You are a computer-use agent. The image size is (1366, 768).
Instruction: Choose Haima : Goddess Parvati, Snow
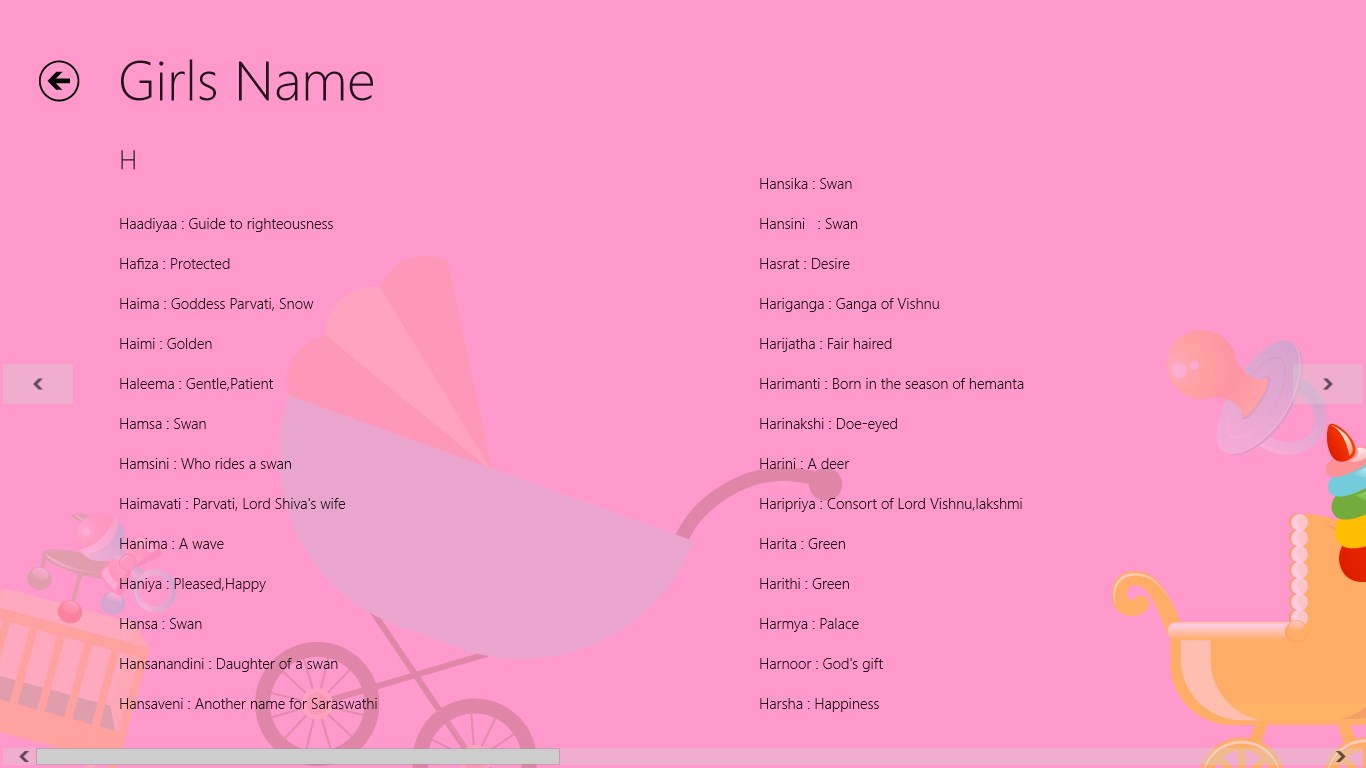click(x=216, y=304)
